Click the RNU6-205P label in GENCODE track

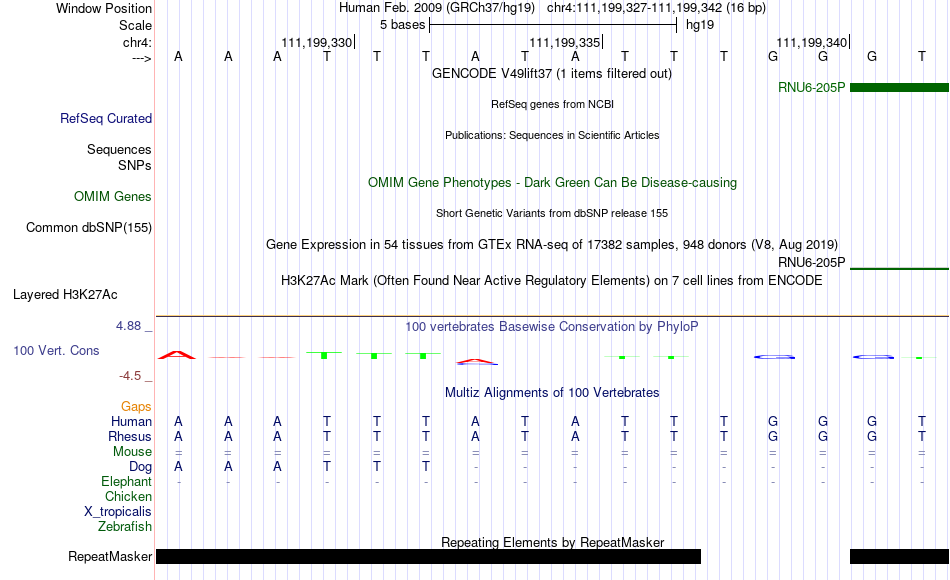pyautogui.click(x=811, y=88)
